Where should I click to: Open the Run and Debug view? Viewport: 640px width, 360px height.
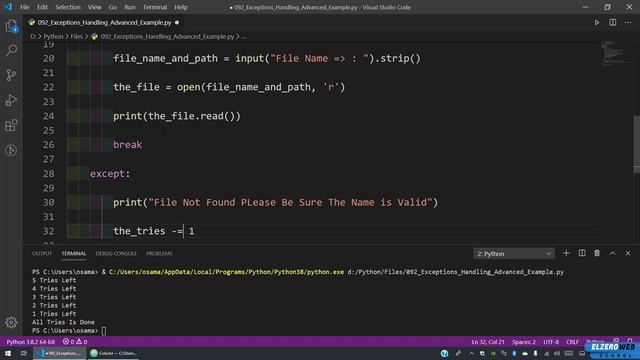pos(11,100)
